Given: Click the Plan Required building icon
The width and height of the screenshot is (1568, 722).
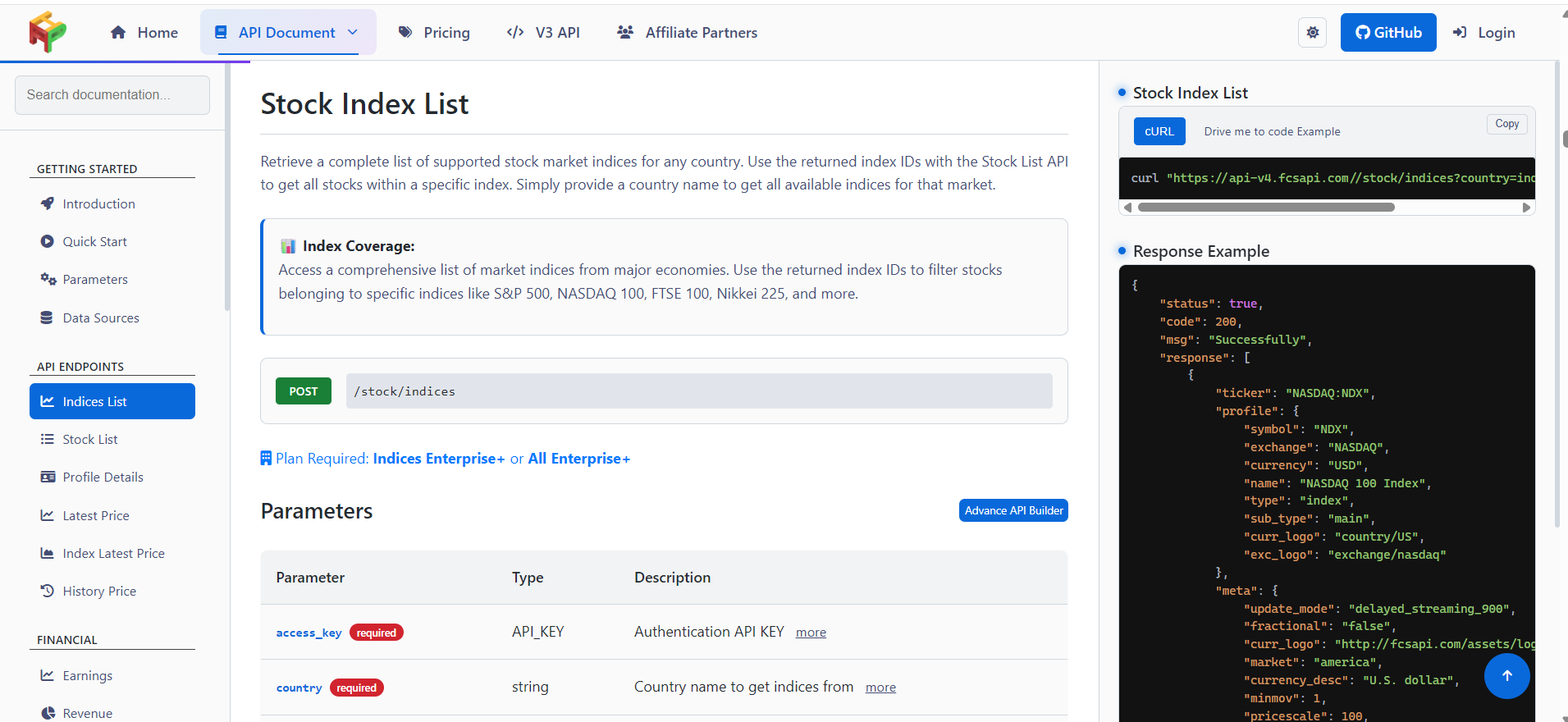Looking at the screenshot, I should coord(266,458).
